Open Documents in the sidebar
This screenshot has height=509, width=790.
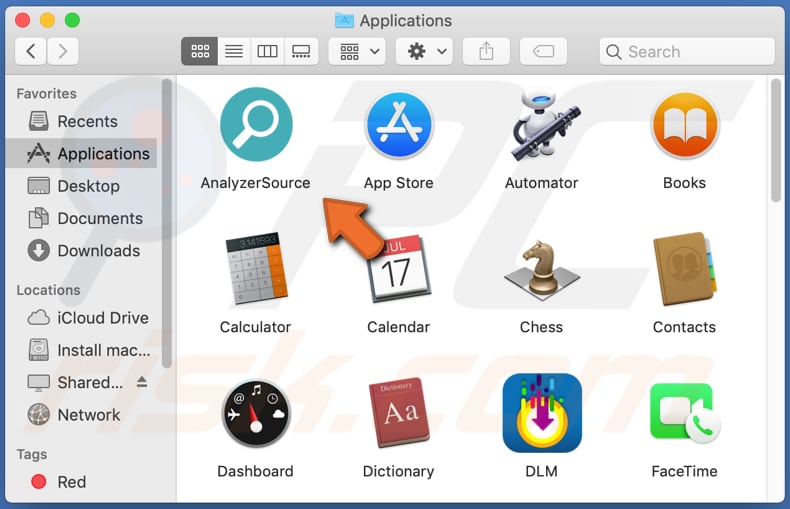81,218
